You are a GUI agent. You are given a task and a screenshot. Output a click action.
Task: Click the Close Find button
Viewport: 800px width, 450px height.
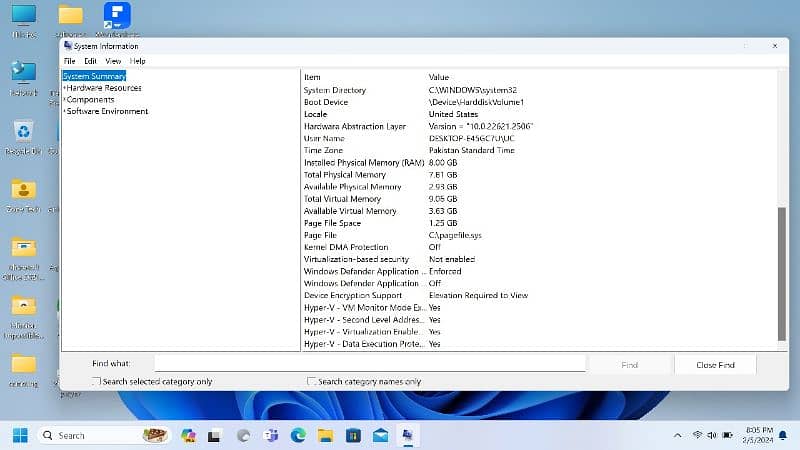point(715,365)
